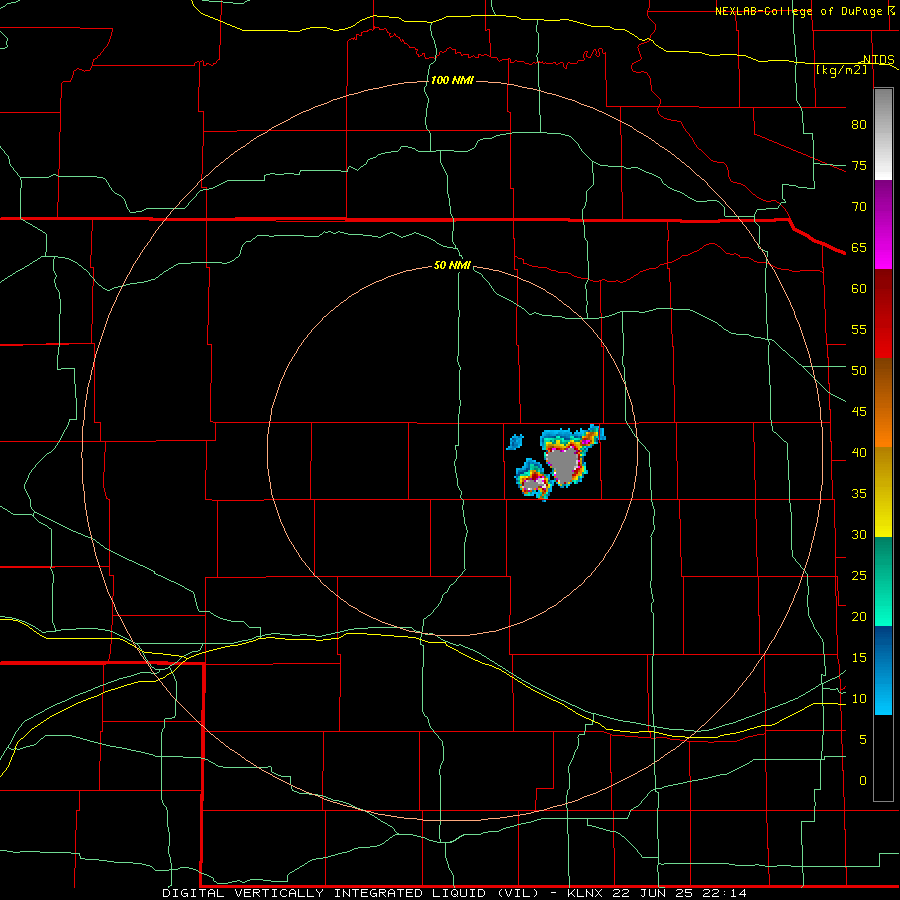The height and width of the screenshot is (900, 900).
Task: Select the white-gray segment of color bar
Action: [883, 134]
